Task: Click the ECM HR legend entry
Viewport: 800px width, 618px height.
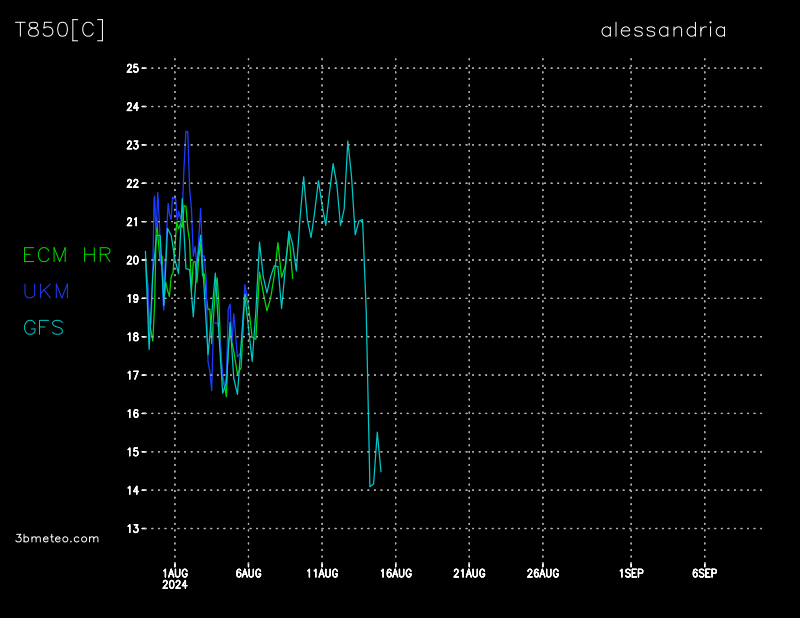Action: 67,256
